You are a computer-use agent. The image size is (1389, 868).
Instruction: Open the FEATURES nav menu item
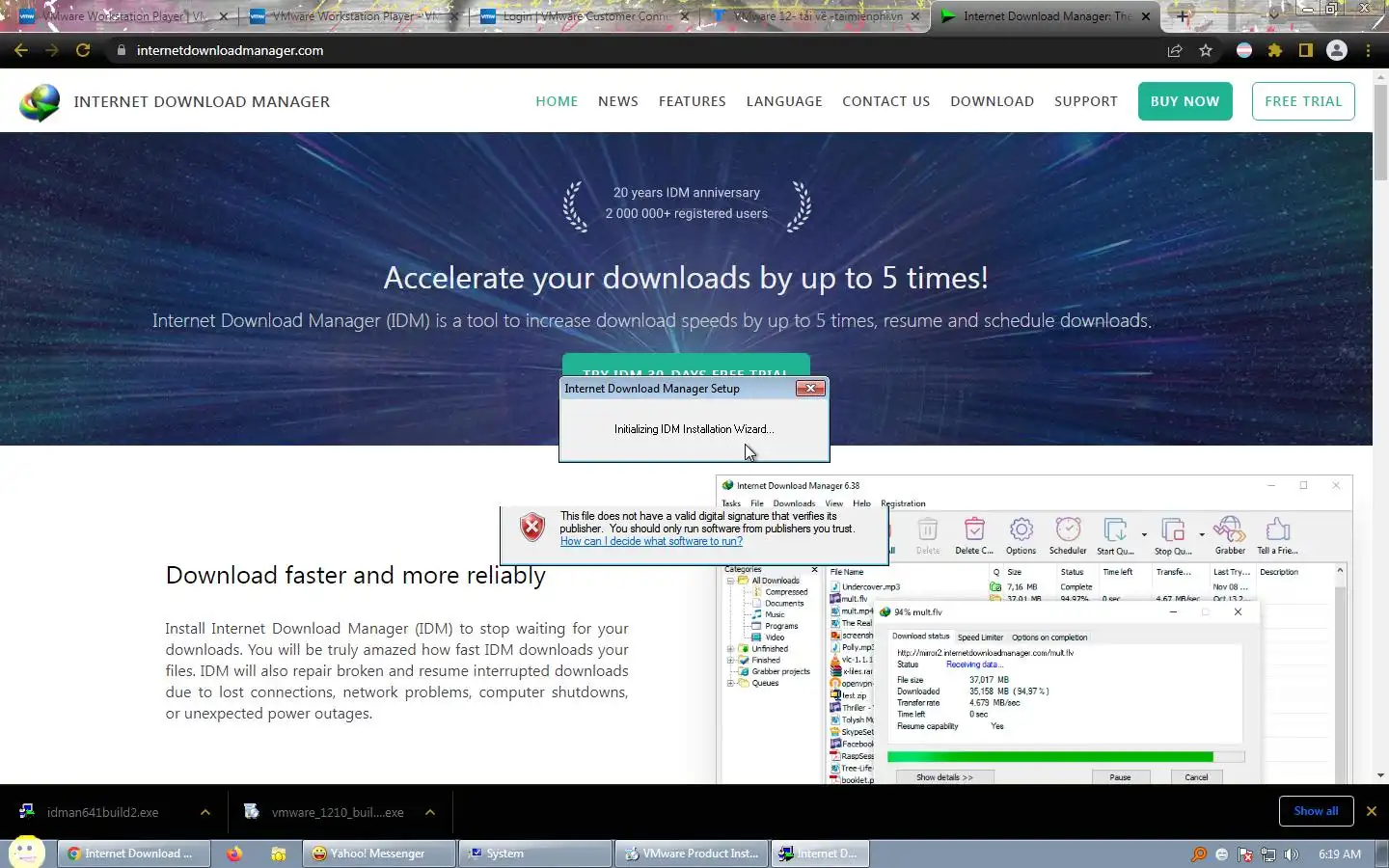tap(693, 101)
